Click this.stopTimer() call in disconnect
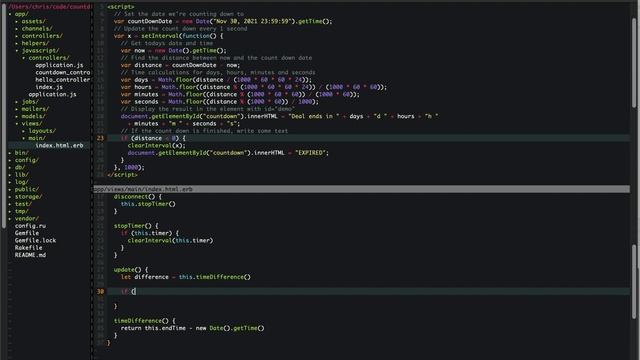 point(148,204)
